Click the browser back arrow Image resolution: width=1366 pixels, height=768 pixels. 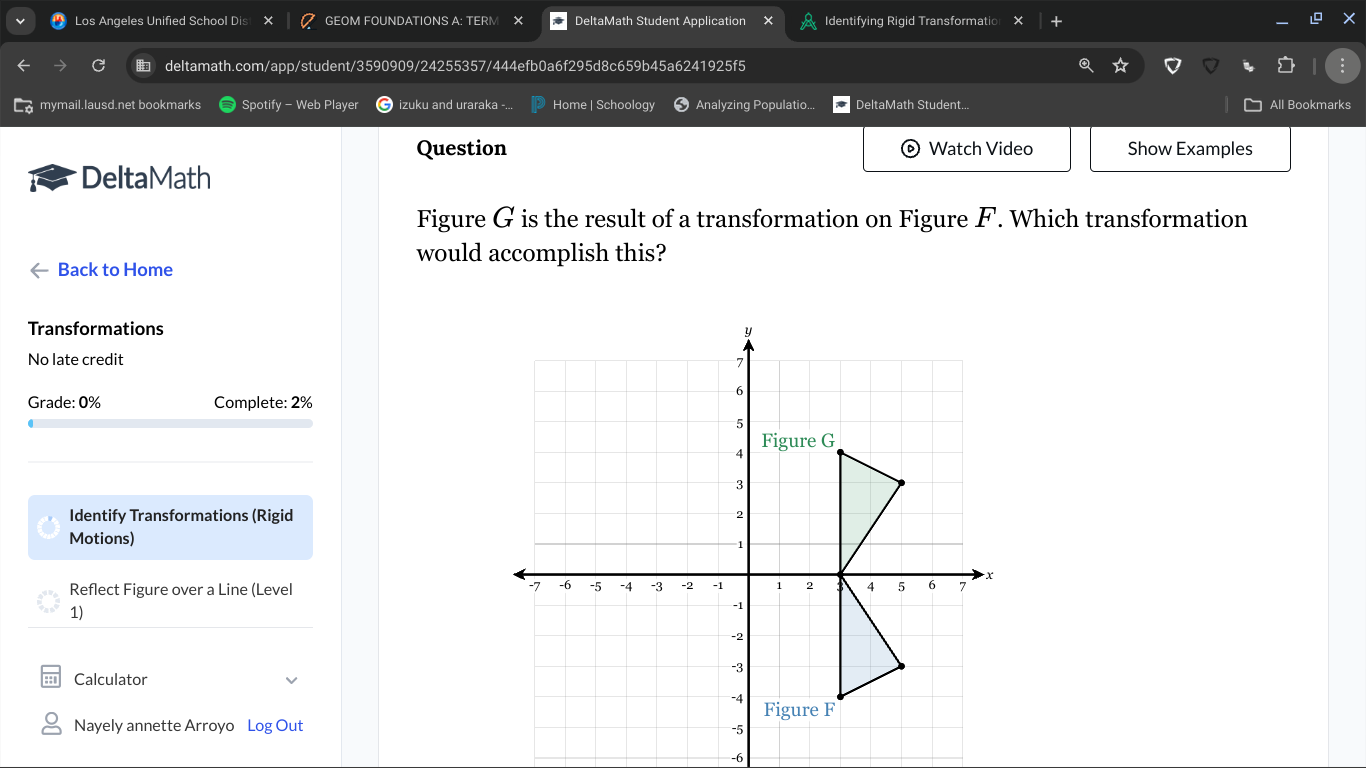tap(24, 66)
